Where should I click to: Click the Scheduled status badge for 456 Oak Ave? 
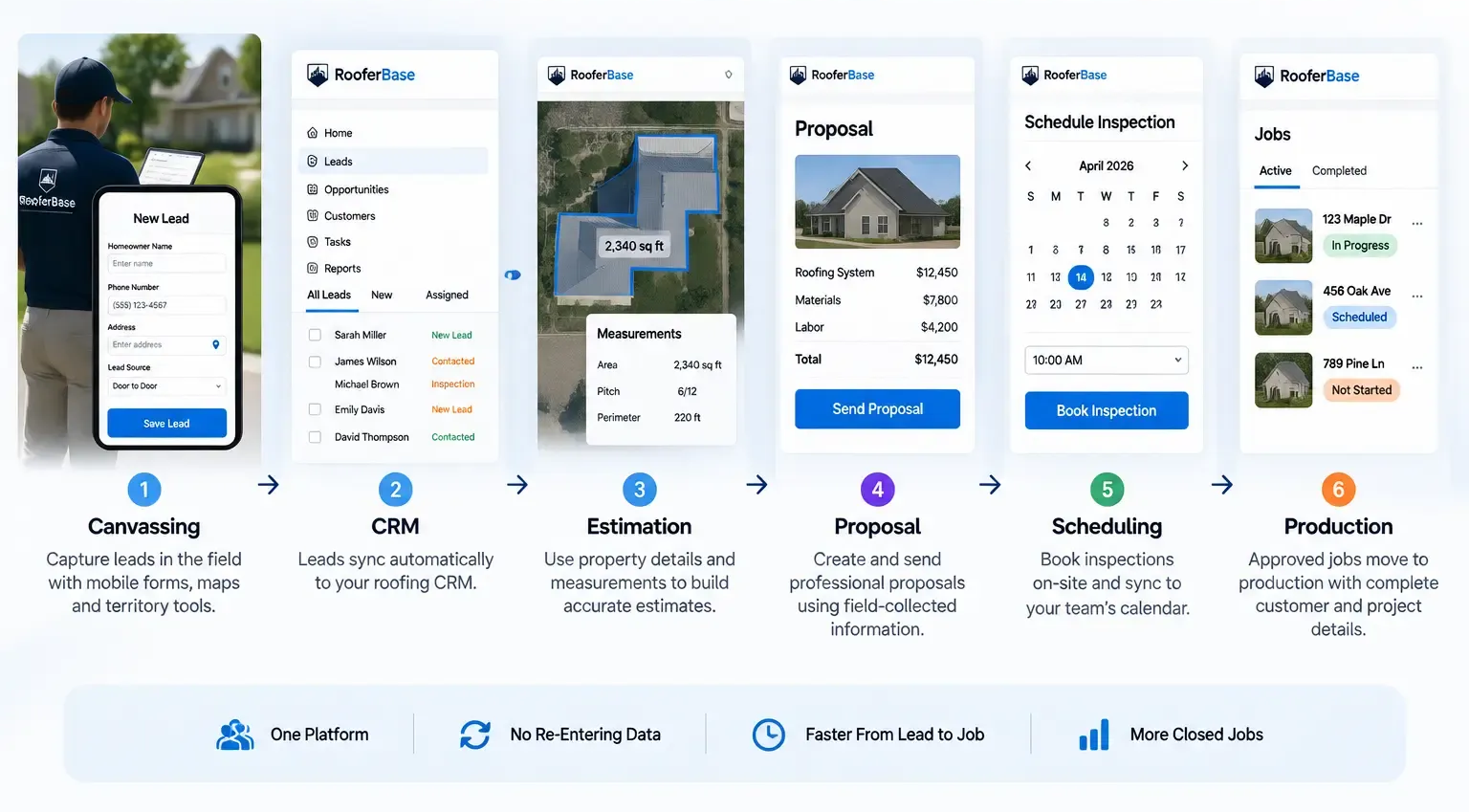pos(1359,318)
